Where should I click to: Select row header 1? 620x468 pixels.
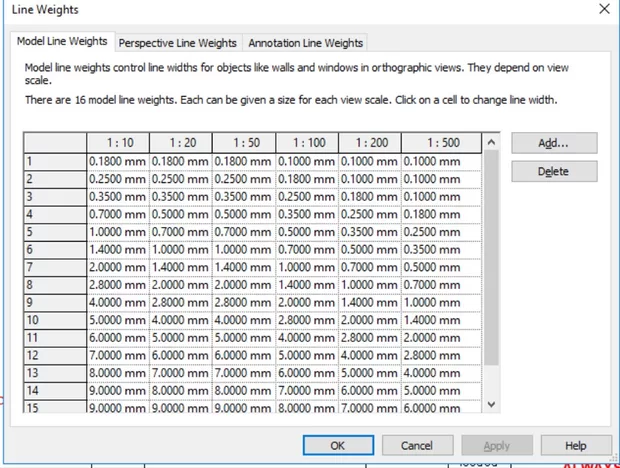click(x=55, y=162)
